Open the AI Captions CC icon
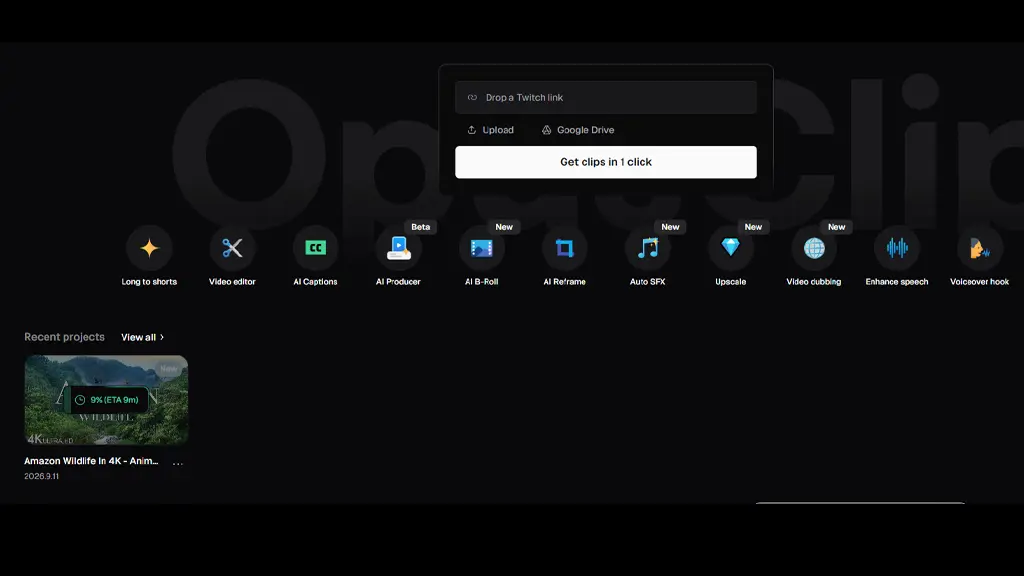1024x576 pixels. pos(315,248)
